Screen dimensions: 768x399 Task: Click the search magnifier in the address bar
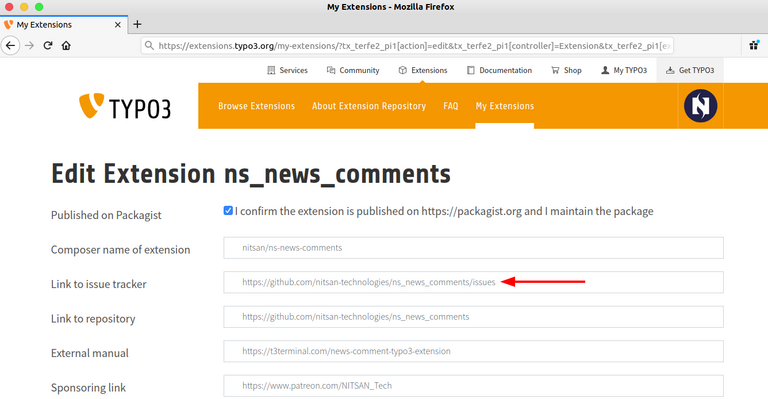coord(149,46)
